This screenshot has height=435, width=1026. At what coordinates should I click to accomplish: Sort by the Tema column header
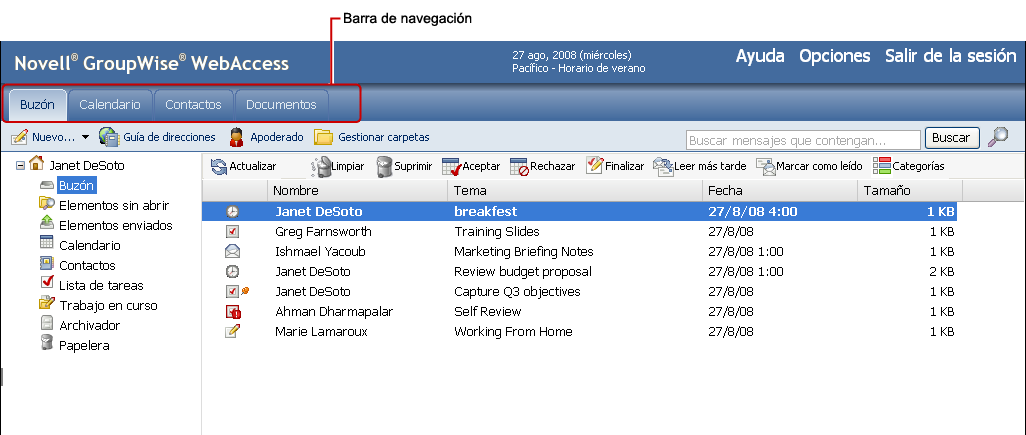coord(575,190)
